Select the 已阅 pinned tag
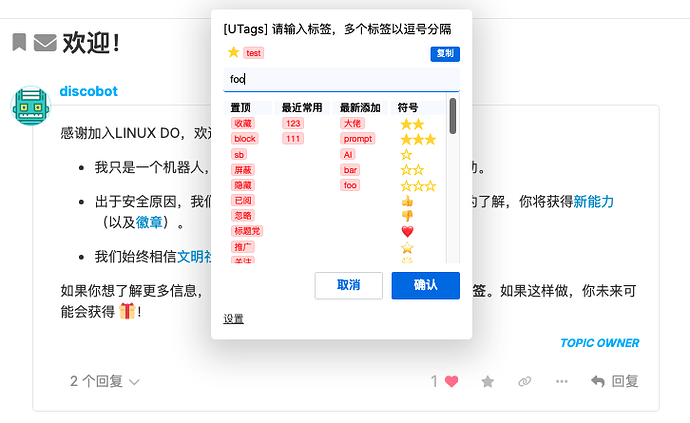690x423 pixels. tap(243, 200)
